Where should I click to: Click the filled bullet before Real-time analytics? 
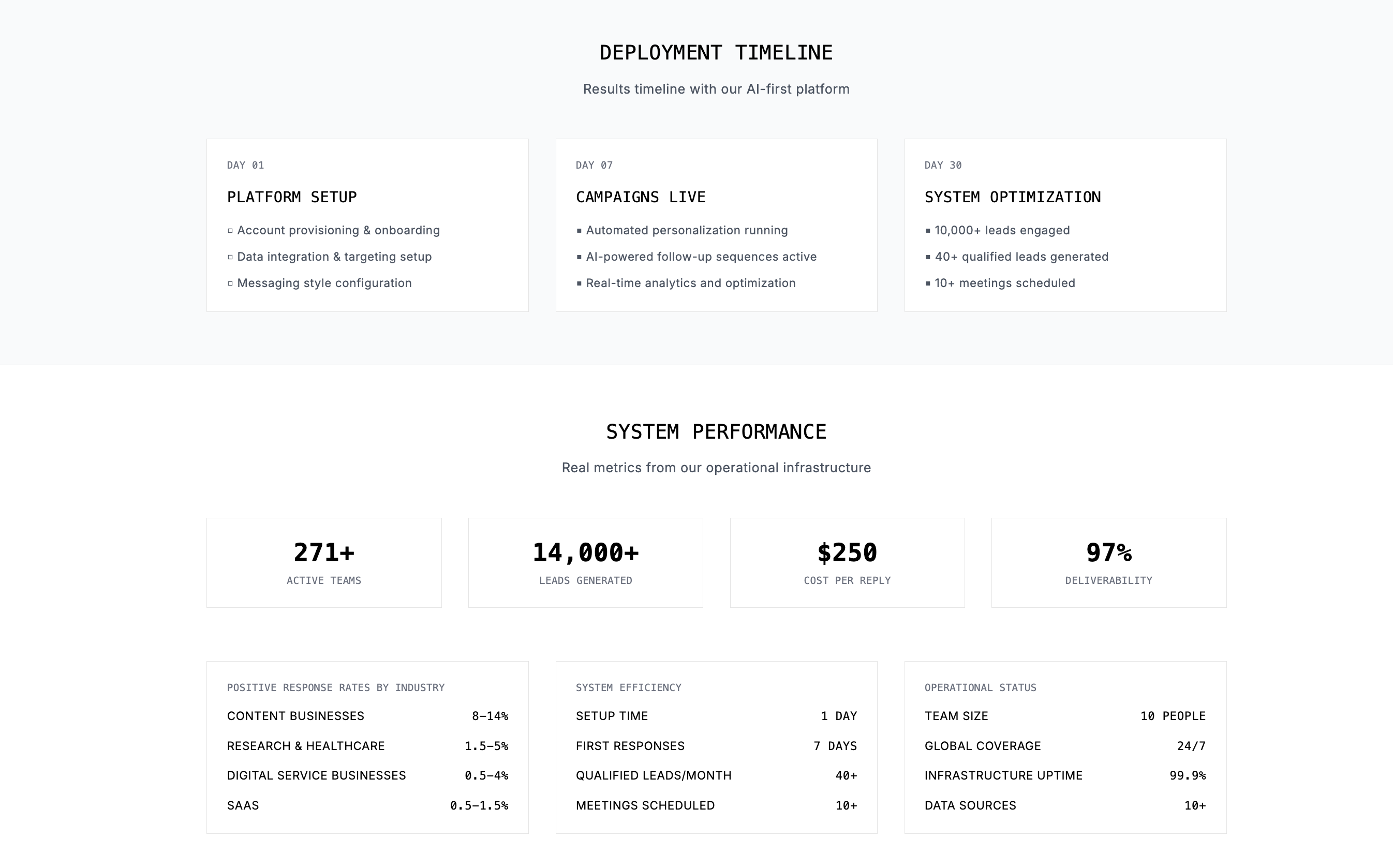579,283
